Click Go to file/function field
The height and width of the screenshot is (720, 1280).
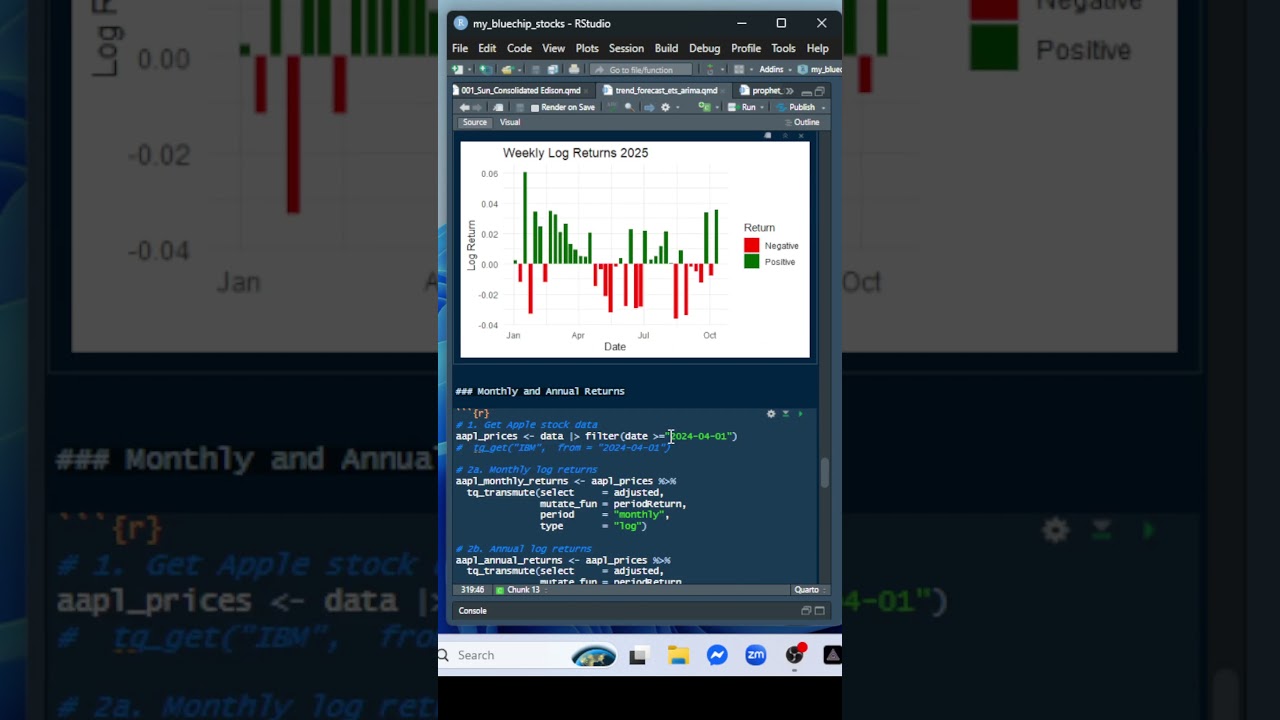click(640, 70)
